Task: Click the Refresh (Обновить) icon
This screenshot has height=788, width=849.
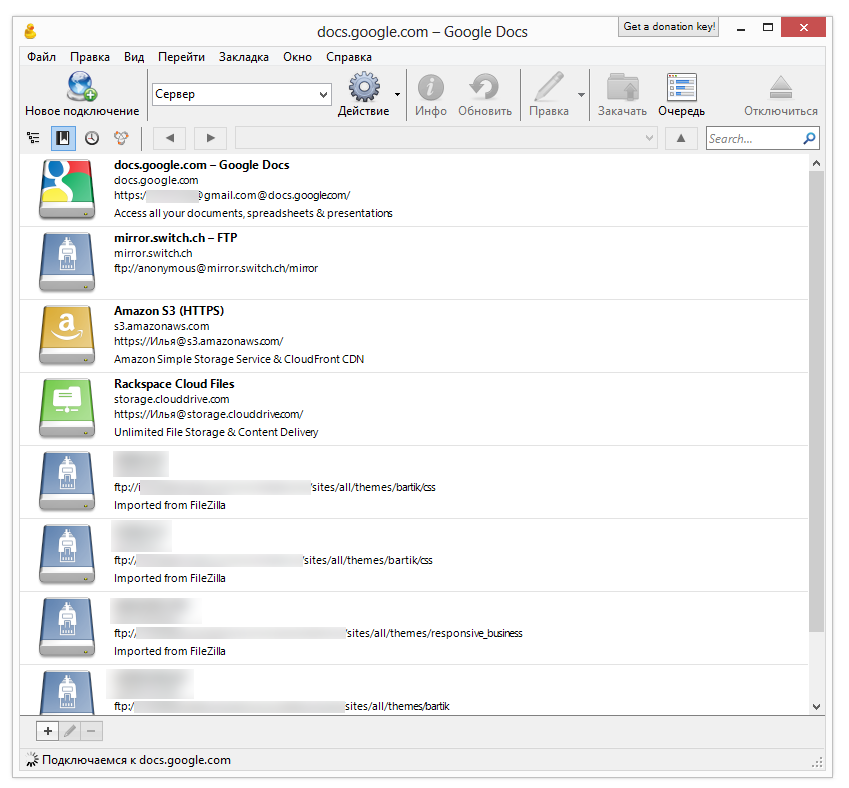Action: point(484,87)
